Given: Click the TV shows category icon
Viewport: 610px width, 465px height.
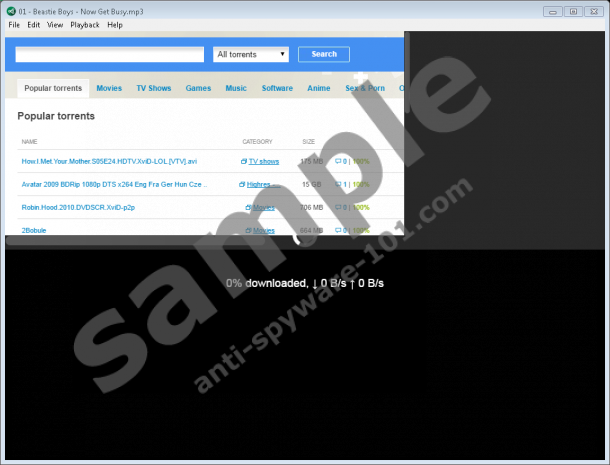Looking at the screenshot, I should pos(244,161).
